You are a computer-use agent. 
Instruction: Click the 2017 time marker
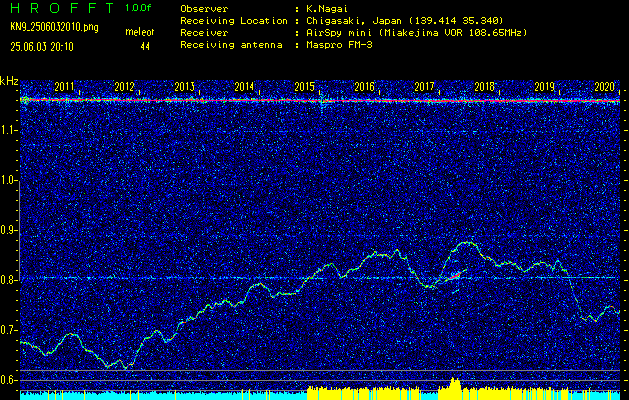(424, 87)
